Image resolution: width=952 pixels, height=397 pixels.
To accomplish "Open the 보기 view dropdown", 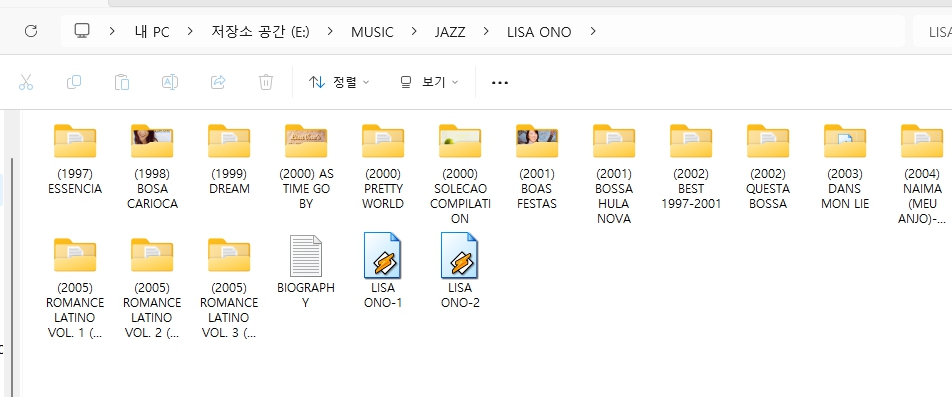I will (429, 82).
